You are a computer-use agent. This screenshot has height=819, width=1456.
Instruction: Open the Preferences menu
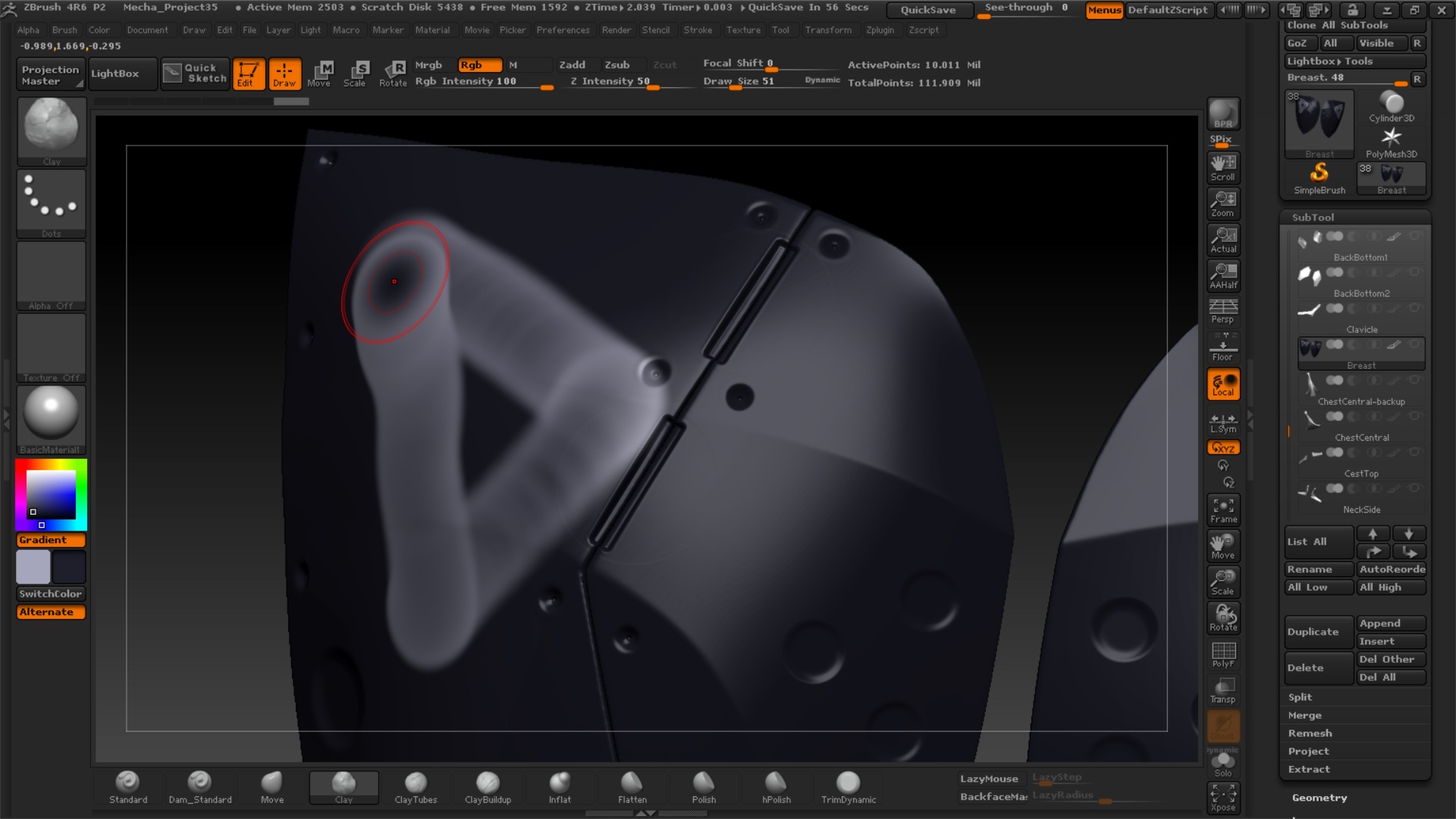[x=563, y=30]
